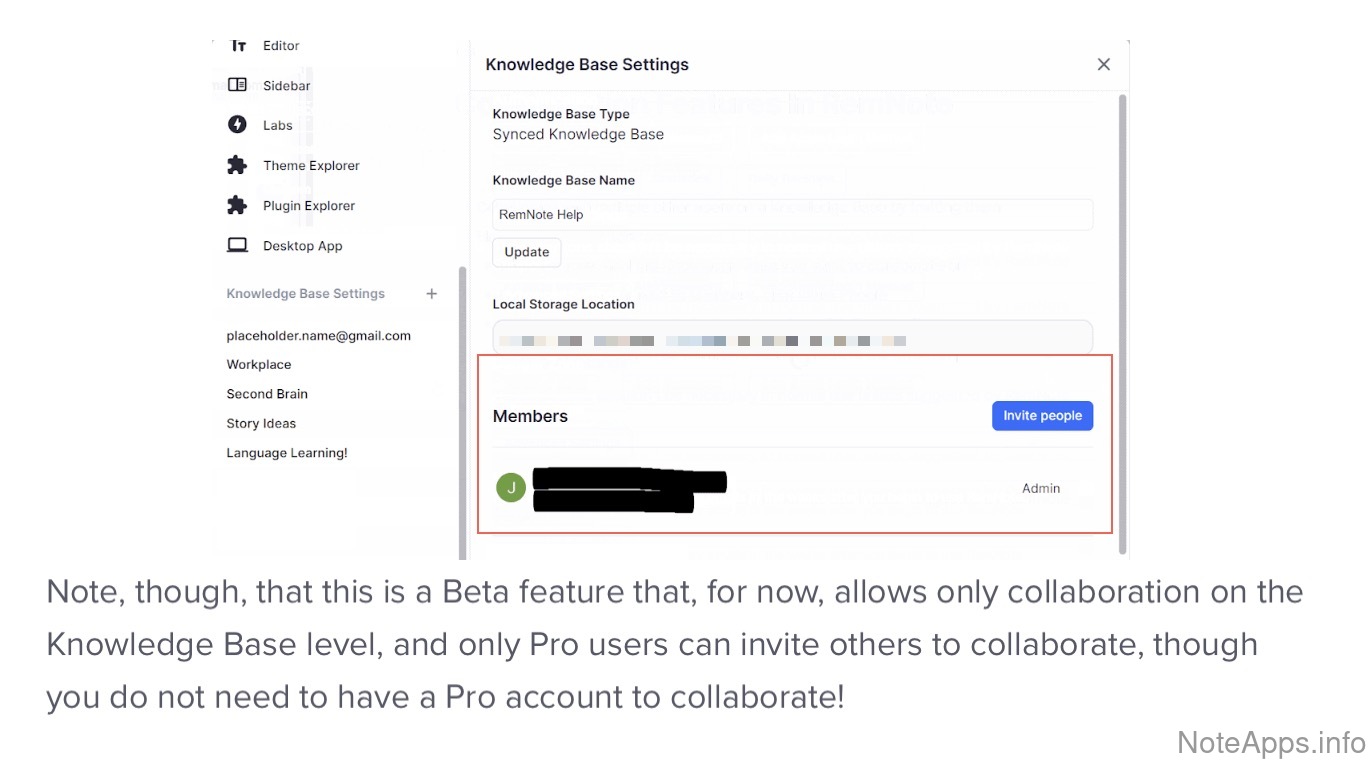This screenshot has height=762, width=1368.
Task: Click the Knowledge Base Name input field
Action: coord(792,215)
